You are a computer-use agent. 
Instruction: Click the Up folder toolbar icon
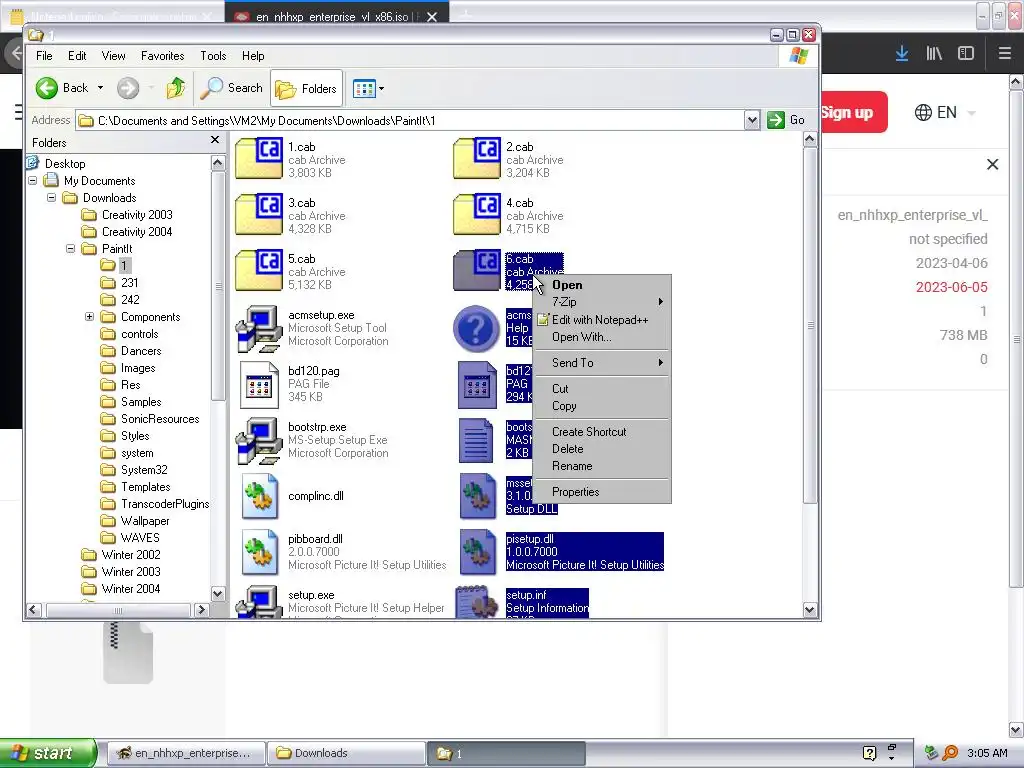[x=176, y=88]
